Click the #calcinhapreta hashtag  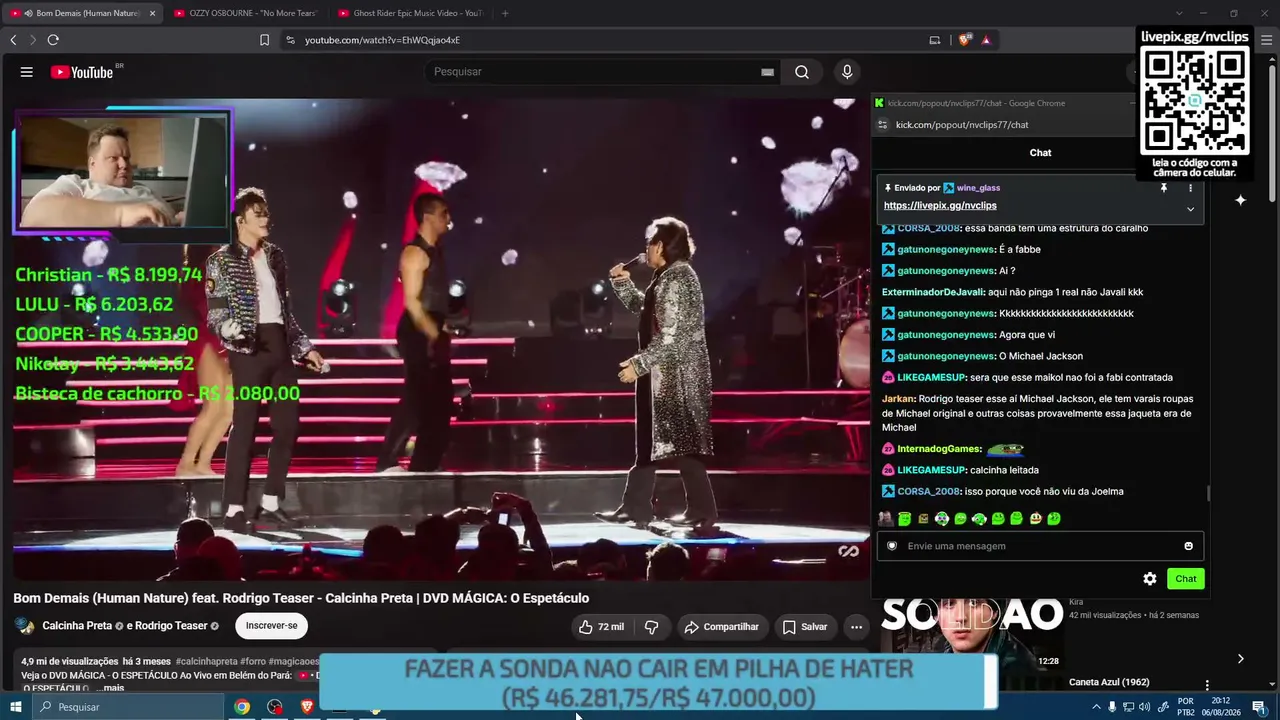point(206,661)
